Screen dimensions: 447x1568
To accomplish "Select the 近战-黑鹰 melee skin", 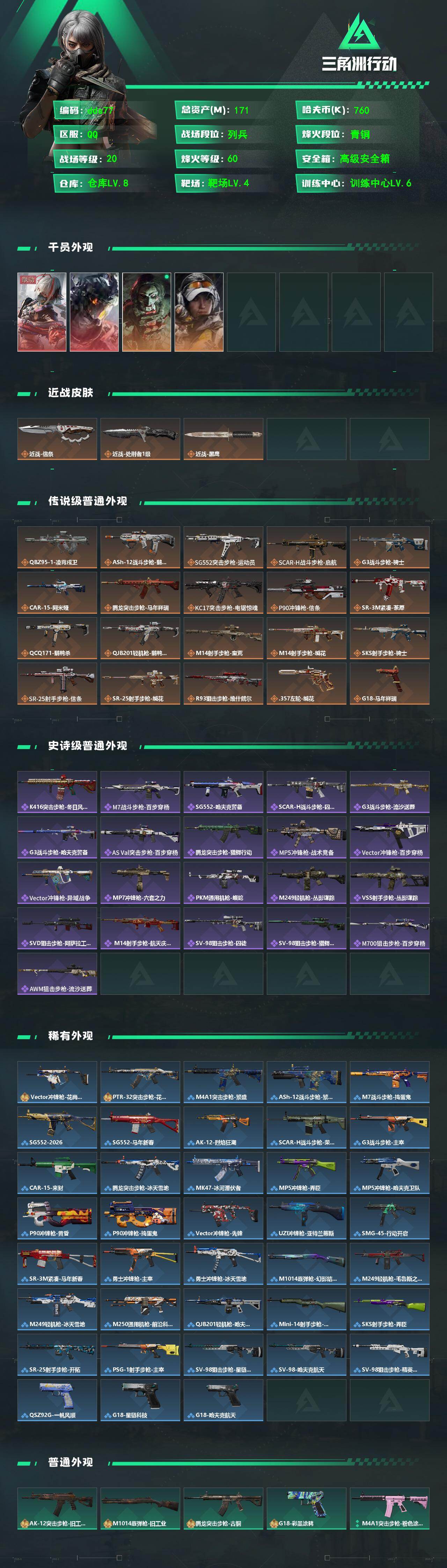I will click(x=223, y=439).
